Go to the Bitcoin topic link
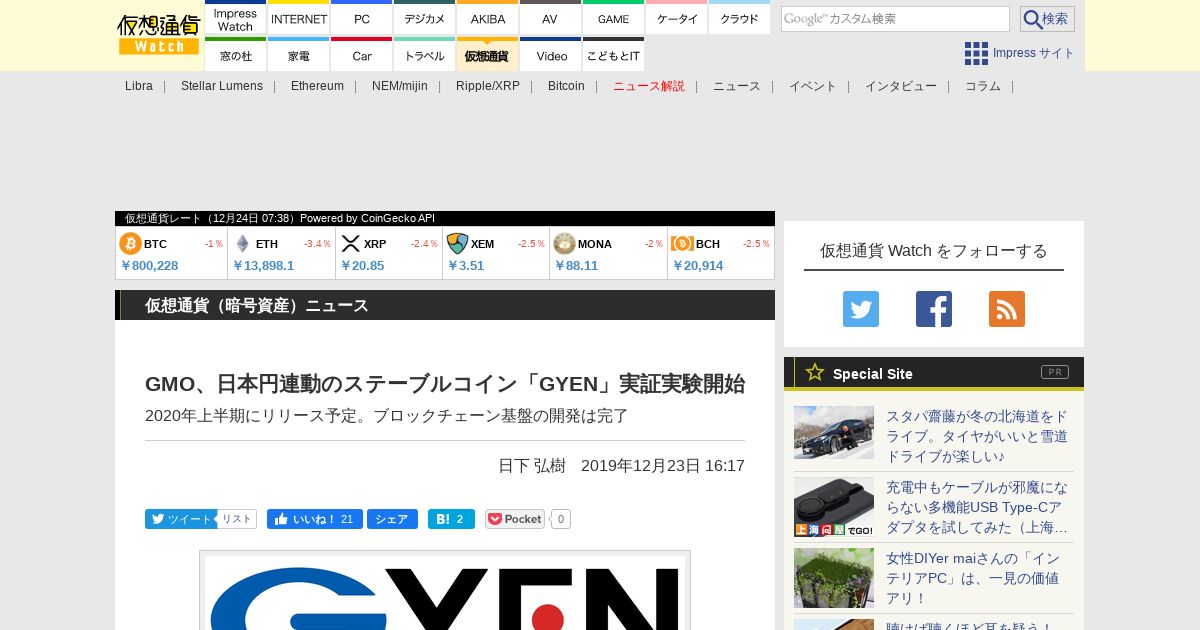1200x630 pixels. 566,86
